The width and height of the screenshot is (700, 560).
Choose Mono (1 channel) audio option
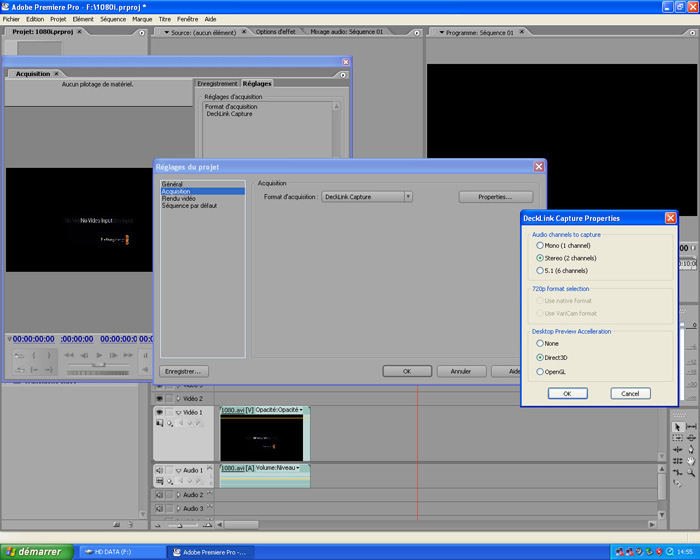pos(541,245)
